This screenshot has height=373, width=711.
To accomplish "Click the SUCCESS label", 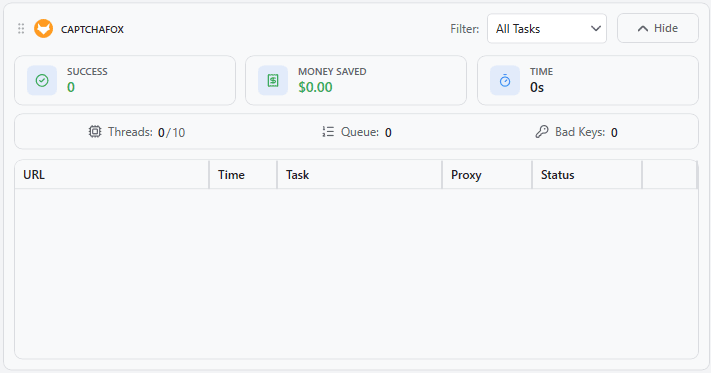I will [88, 72].
